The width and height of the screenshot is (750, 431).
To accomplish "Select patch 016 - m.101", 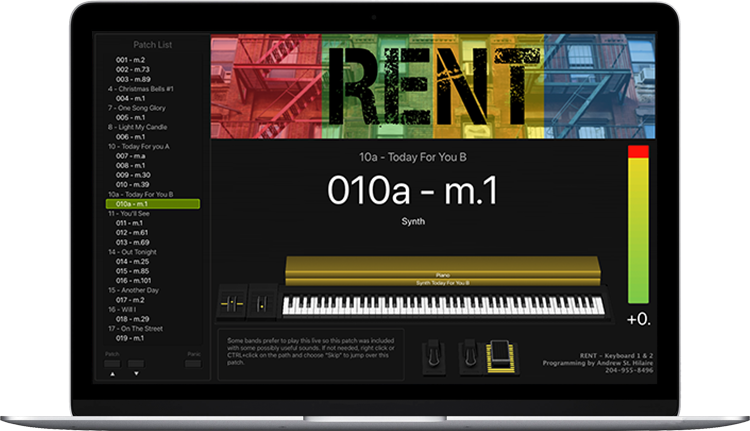I will point(133,280).
